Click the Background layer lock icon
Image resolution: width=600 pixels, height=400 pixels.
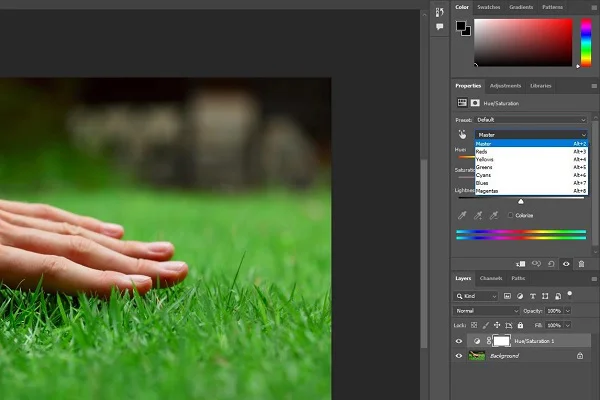580,356
